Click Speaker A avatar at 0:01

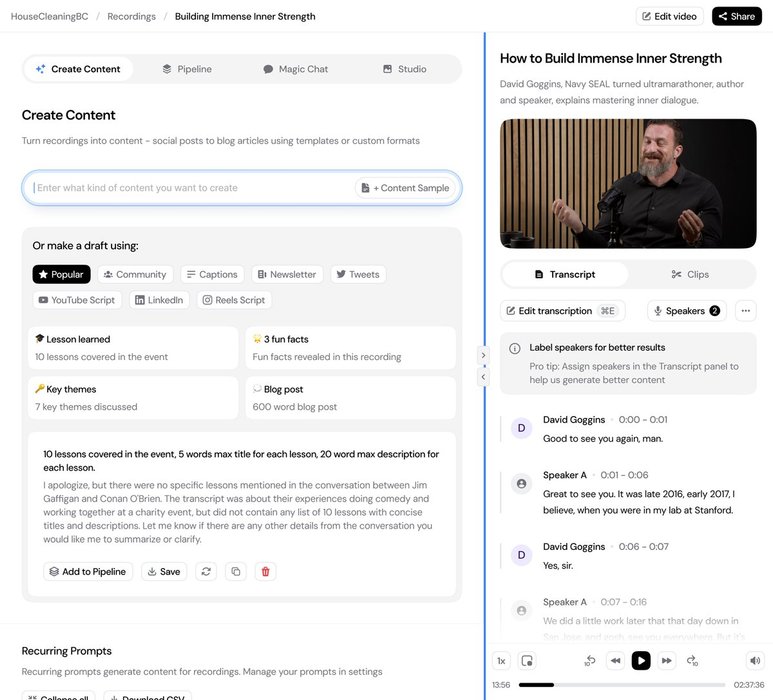tap(521, 484)
